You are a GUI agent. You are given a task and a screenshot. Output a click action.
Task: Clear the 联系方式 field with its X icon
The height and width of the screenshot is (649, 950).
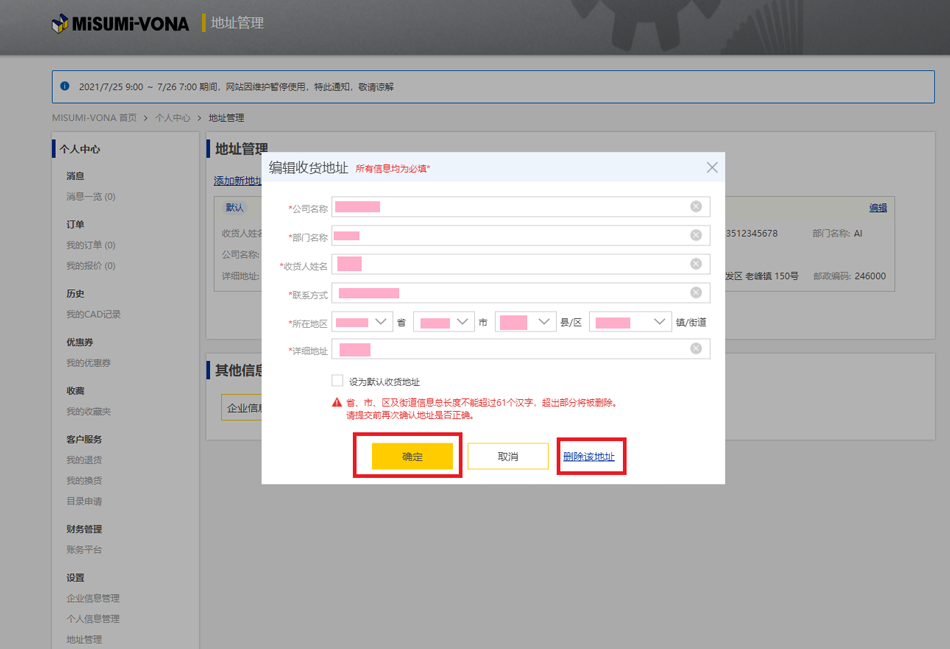(x=696, y=293)
